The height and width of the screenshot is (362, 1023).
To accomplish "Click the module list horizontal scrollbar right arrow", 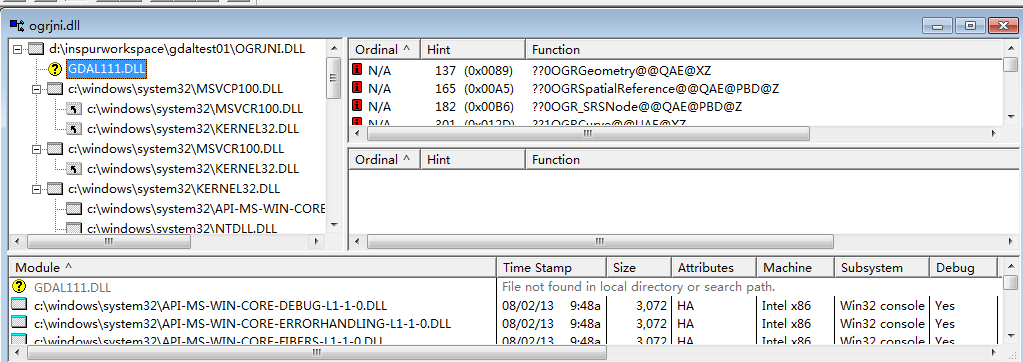I will click(994, 352).
